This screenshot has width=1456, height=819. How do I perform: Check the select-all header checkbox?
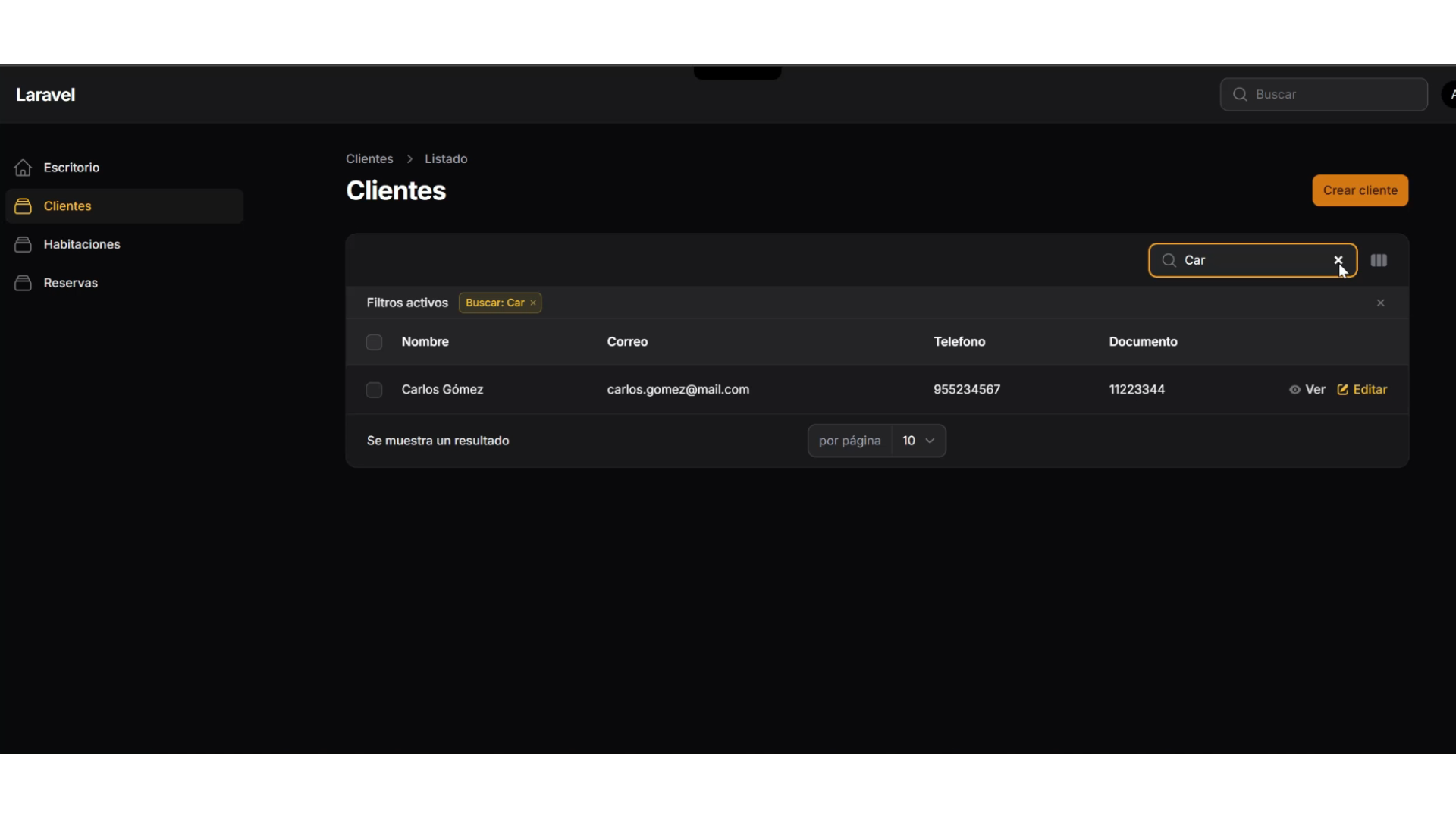click(x=374, y=342)
